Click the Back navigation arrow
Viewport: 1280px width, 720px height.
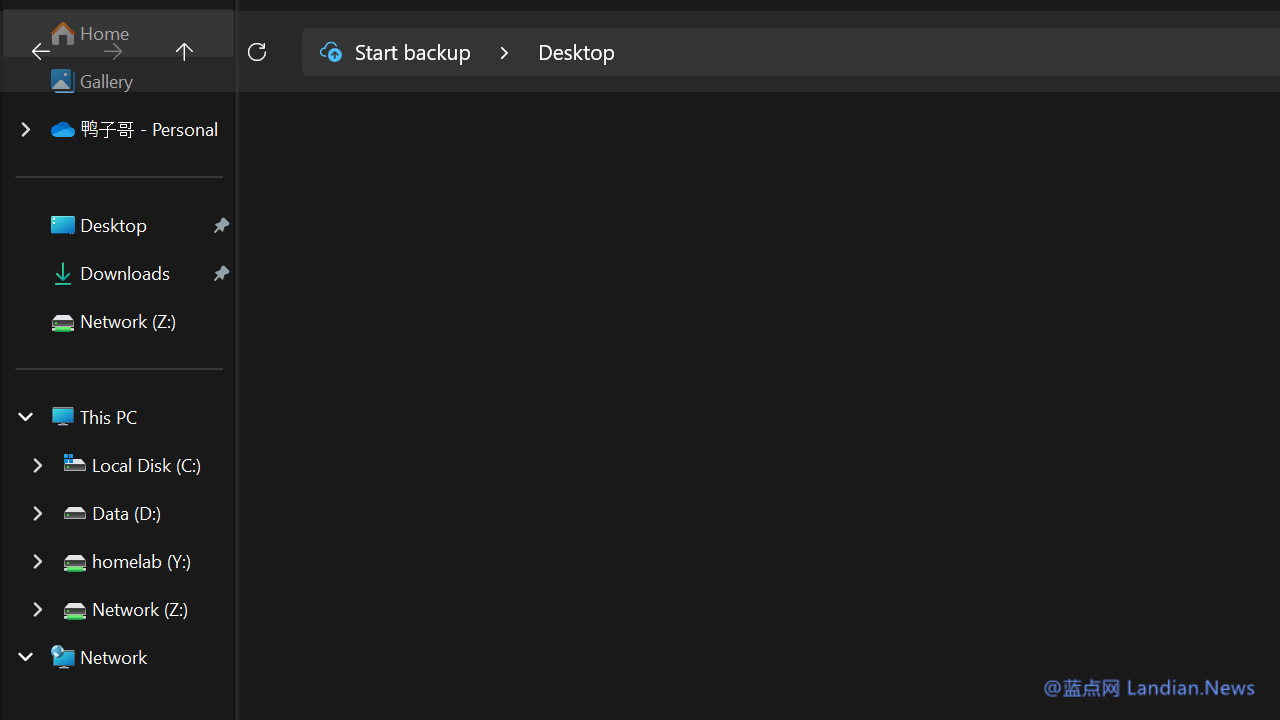tap(40, 51)
